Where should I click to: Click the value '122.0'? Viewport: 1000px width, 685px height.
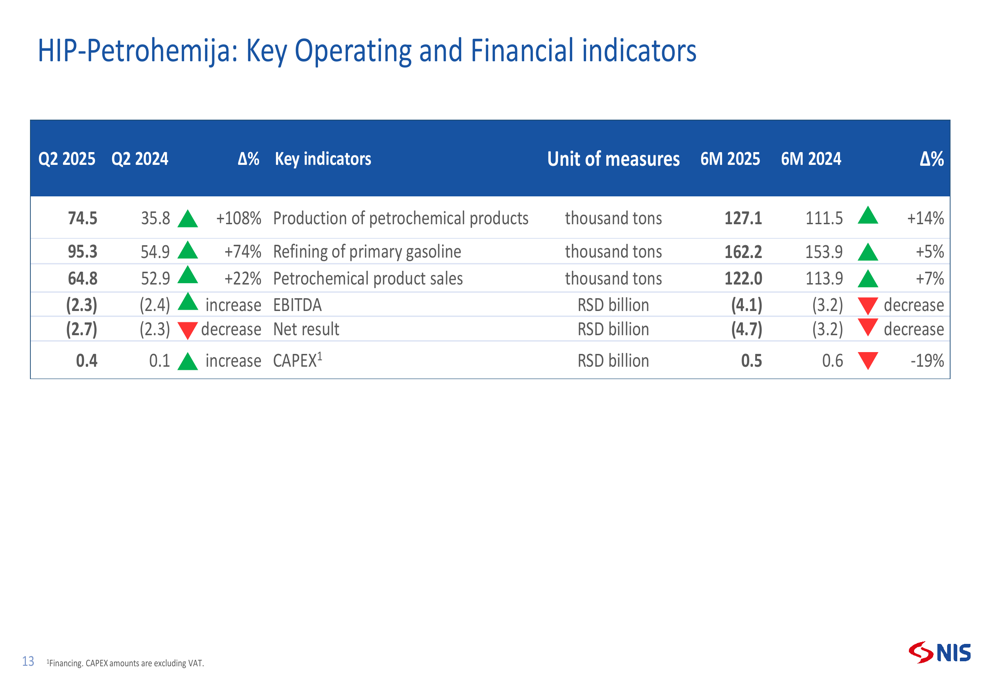click(743, 279)
